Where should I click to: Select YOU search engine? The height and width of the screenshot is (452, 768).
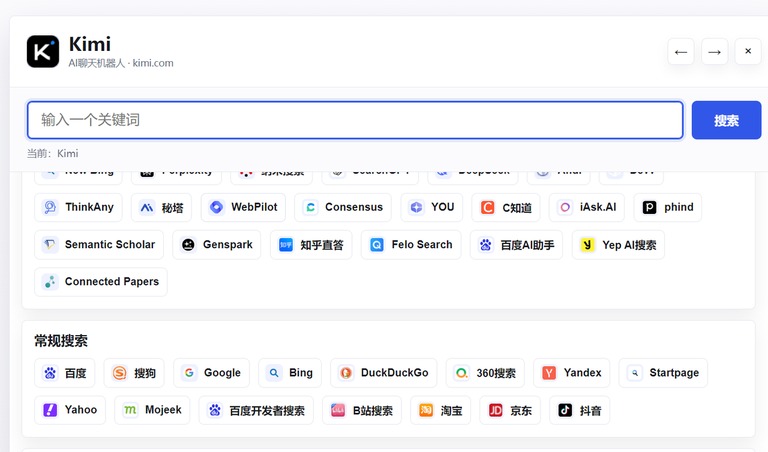coord(432,207)
